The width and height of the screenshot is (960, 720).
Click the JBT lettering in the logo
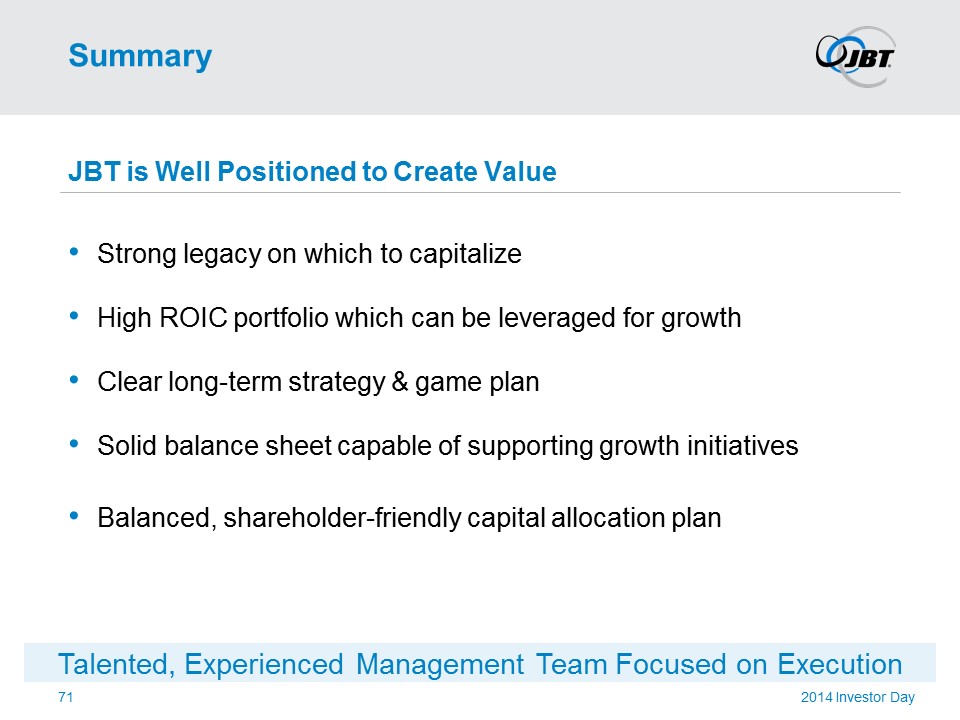tap(871, 59)
